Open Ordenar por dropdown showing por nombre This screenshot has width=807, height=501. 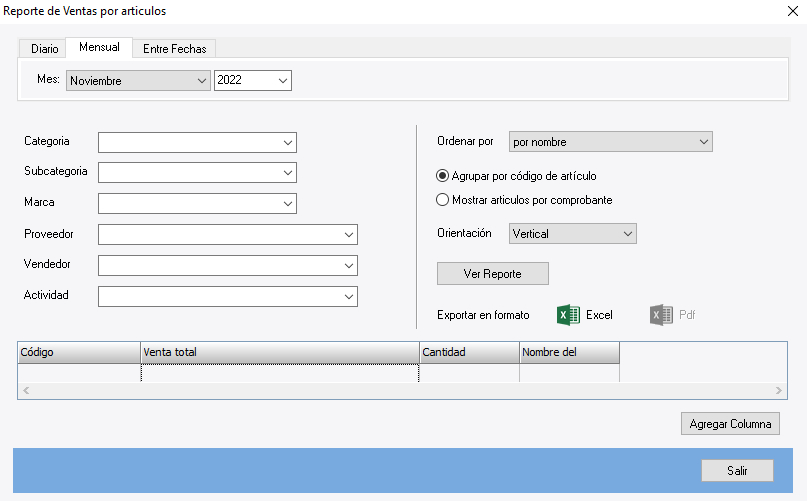click(x=610, y=142)
